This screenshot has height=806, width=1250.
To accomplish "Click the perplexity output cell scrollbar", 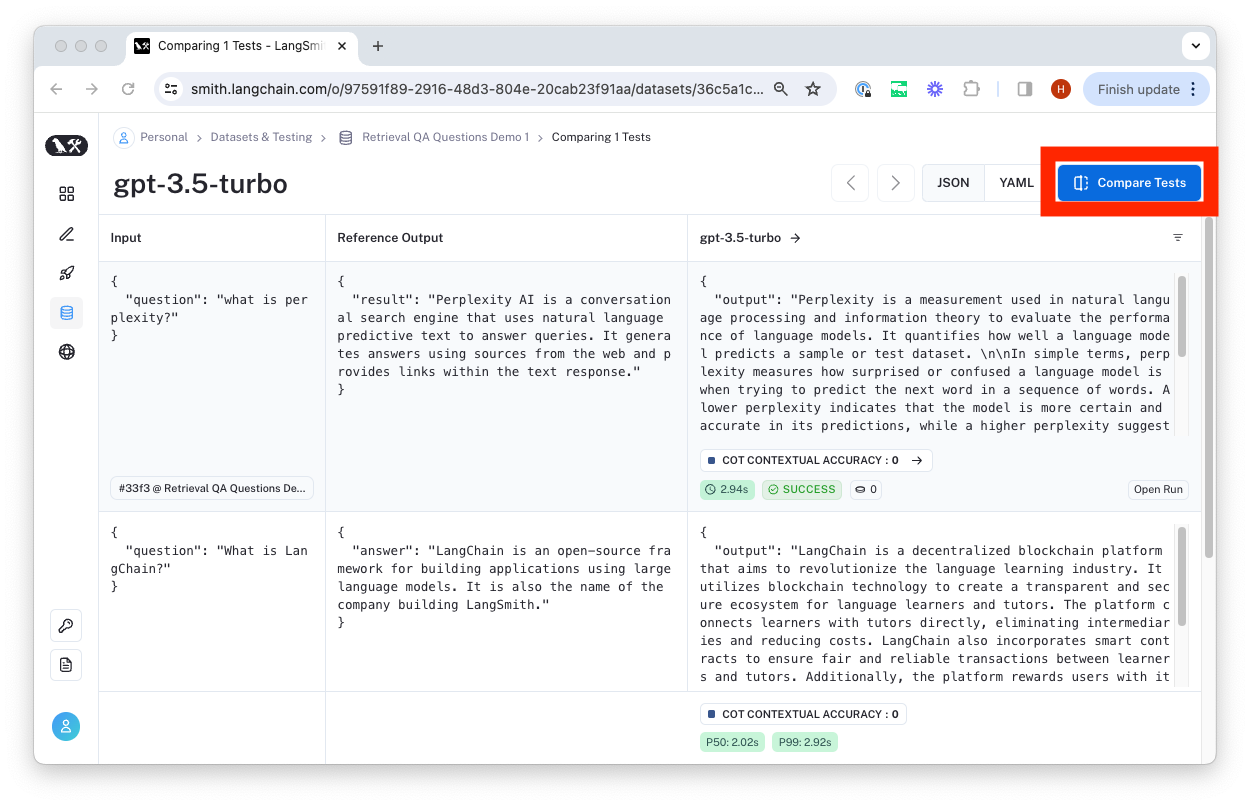I will (x=1182, y=316).
